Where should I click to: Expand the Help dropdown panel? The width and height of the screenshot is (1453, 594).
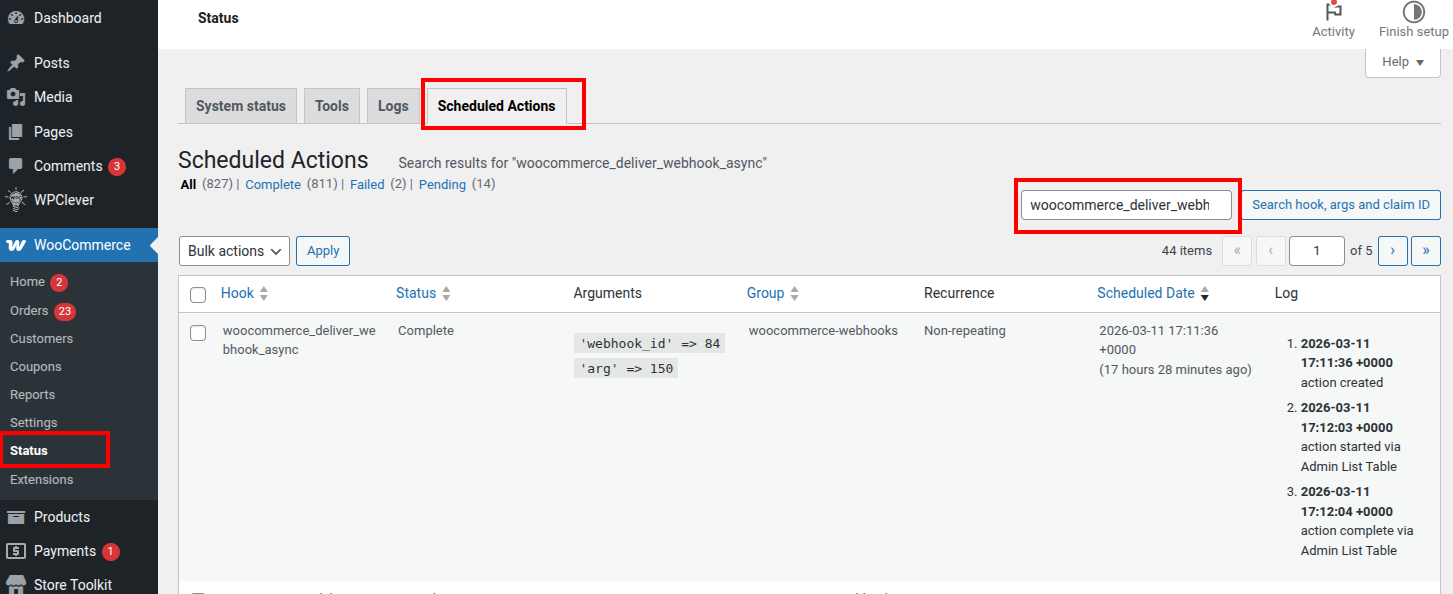click(1402, 62)
